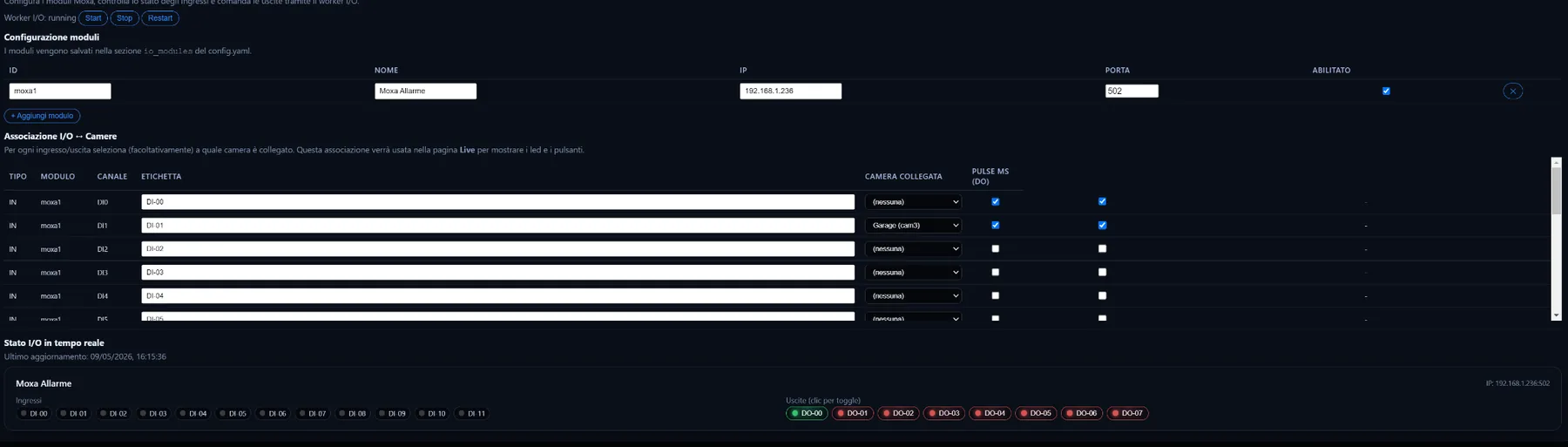Image resolution: width=1568 pixels, height=447 pixels.
Task: Toggle output DO-03
Action: pos(944,413)
